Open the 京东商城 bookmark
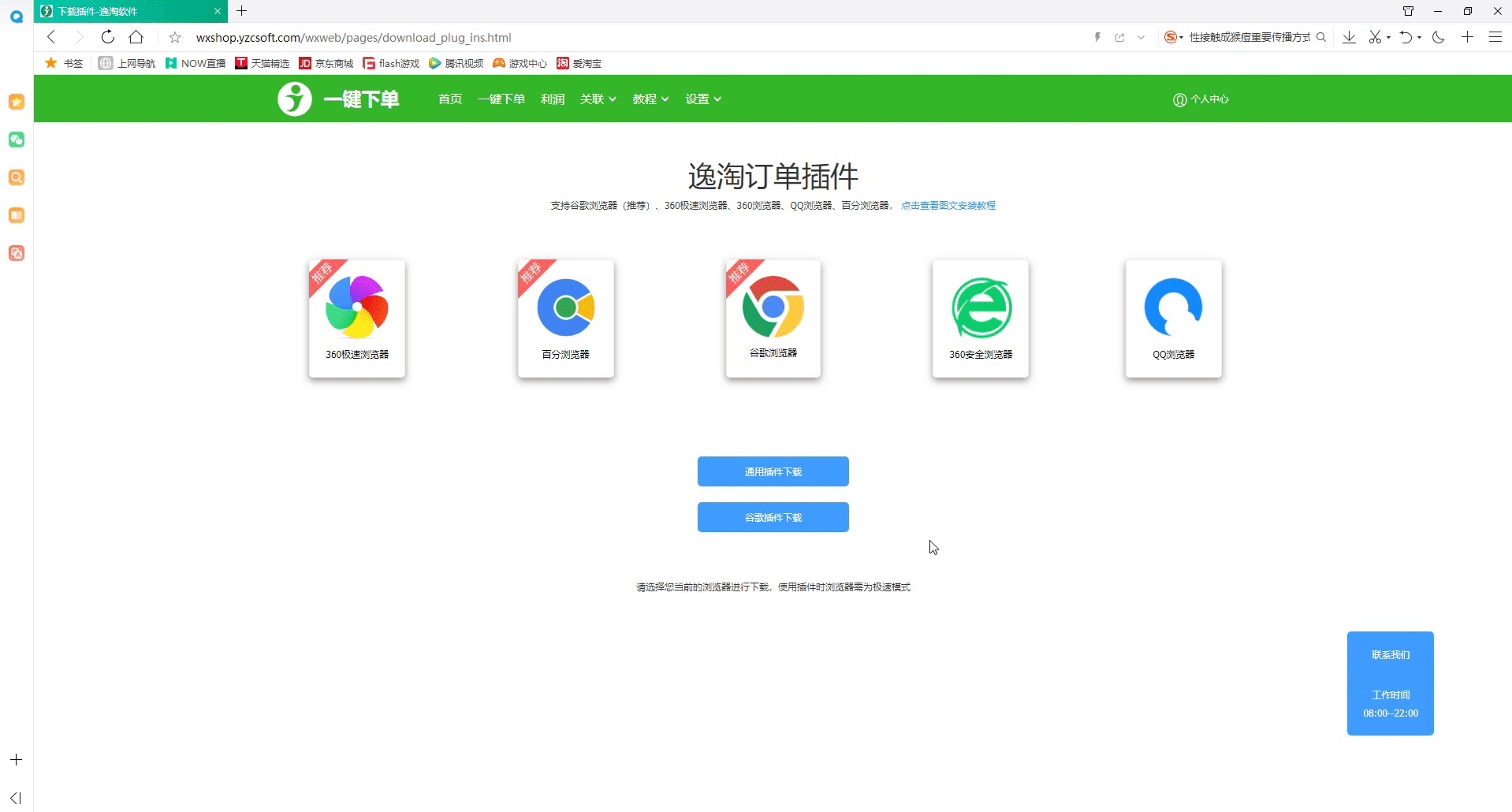The width and height of the screenshot is (1512, 812). coord(326,63)
